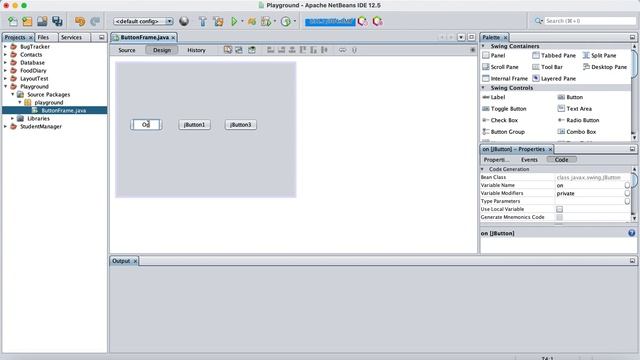Click the first garbage collection icon beside memory bar
The image size is (640, 360).
362,21
